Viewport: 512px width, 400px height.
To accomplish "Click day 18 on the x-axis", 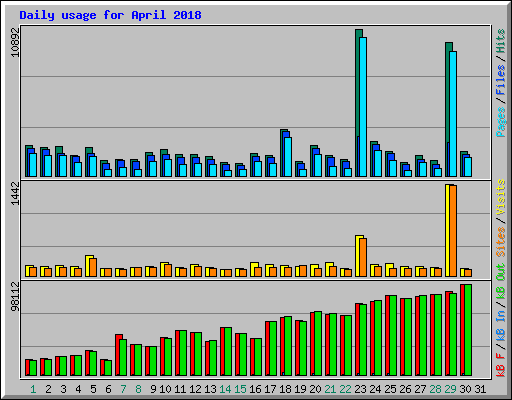I will coord(285,389).
